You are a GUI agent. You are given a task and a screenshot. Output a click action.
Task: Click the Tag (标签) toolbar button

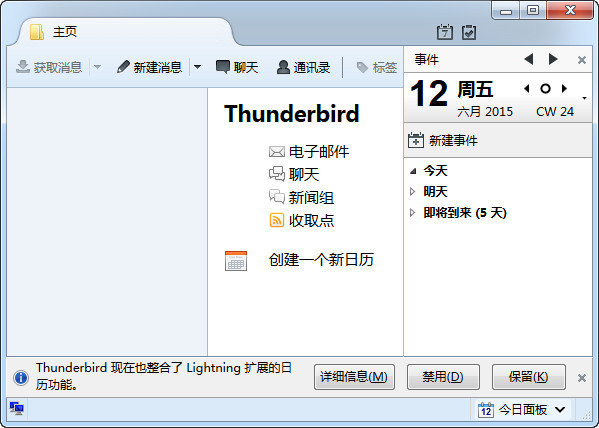[377, 67]
